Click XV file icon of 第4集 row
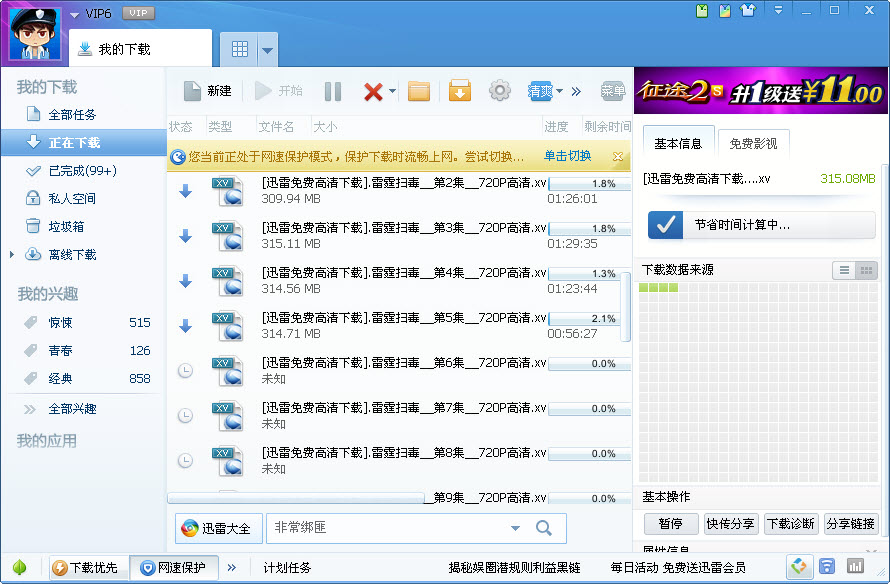 point(228,281)
